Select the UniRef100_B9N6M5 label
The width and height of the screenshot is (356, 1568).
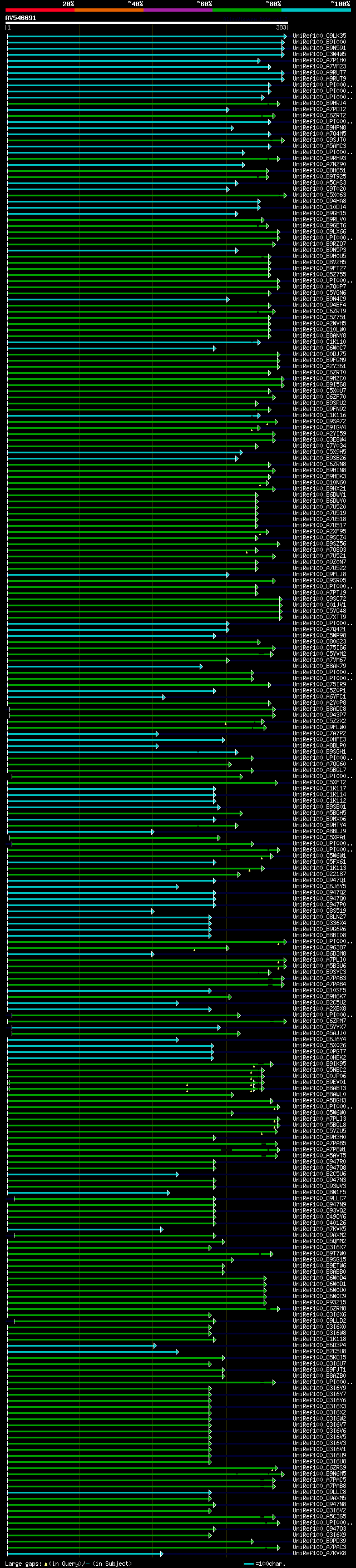pos(319,1473)
